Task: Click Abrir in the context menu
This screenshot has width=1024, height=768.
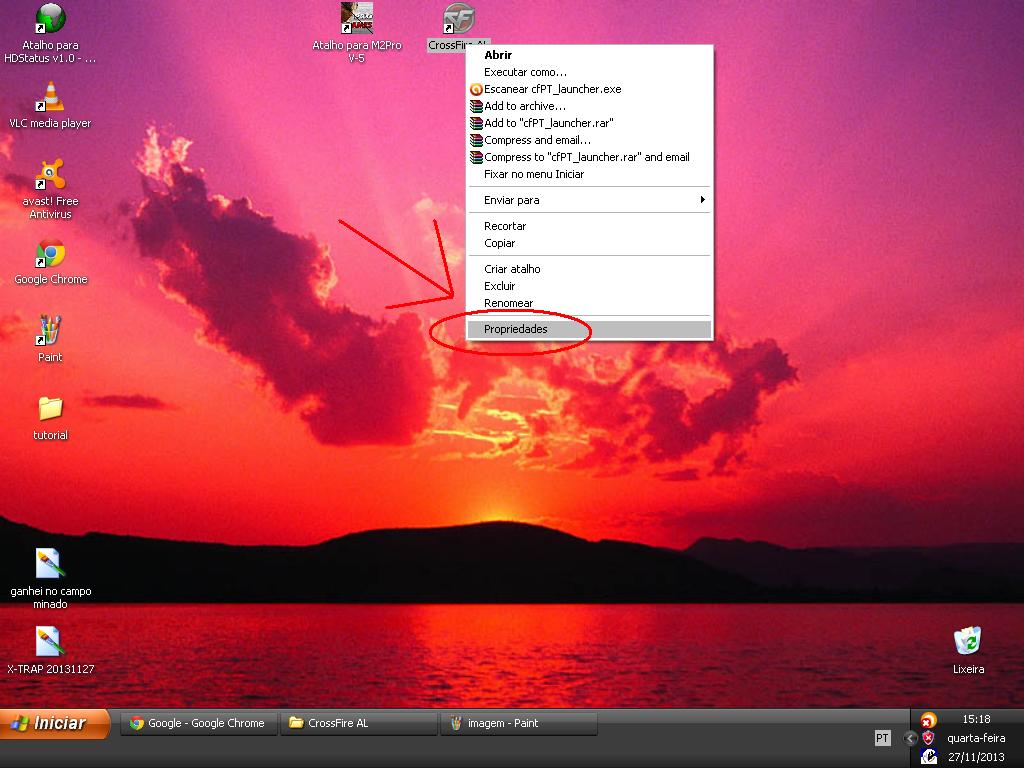Action: tap(498, 55)
